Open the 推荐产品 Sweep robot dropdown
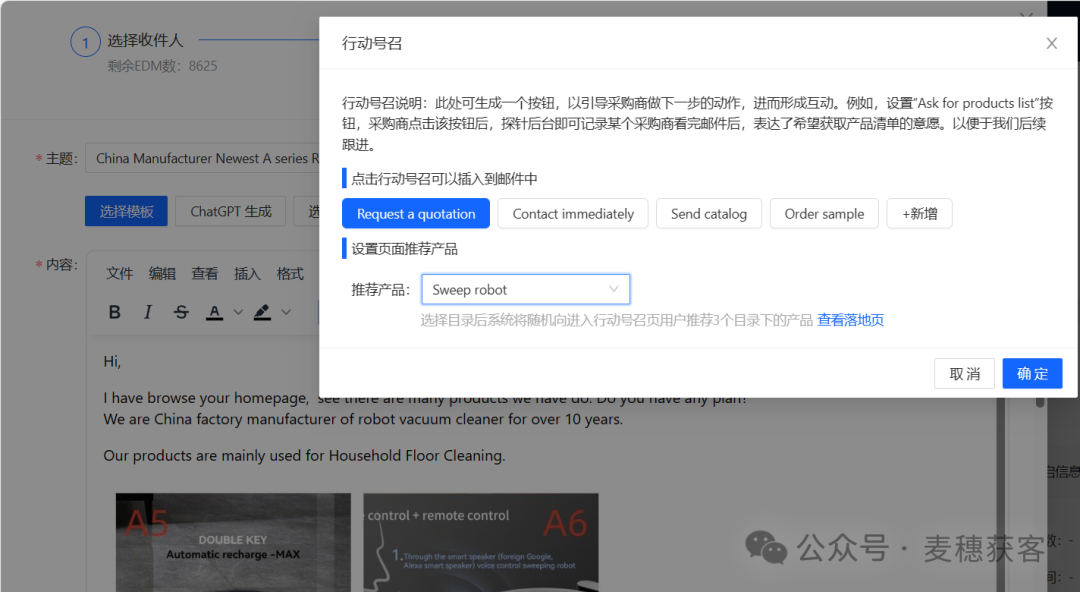 click(524, 289)
